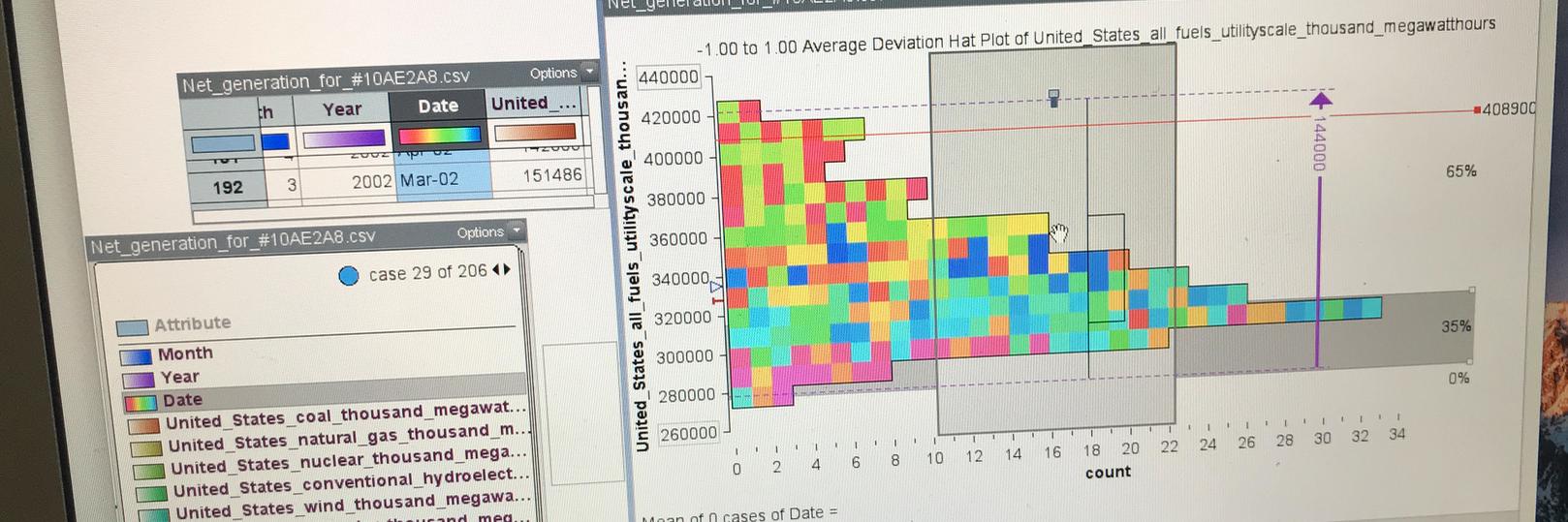Click the Attribute header swatch in case card
The image size is (1568, 522).
pos(132,327)
